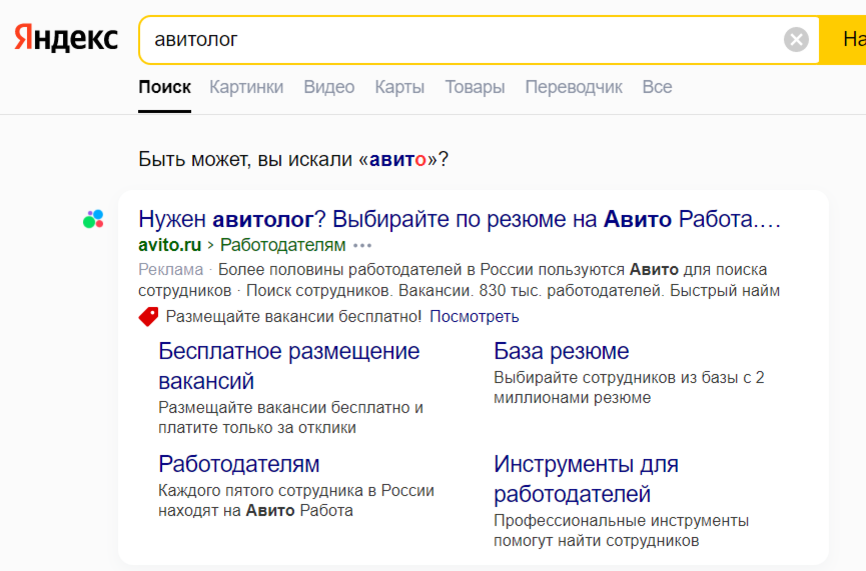Open the Переводчик tab

pyautogui.click(x=574, y=87)
